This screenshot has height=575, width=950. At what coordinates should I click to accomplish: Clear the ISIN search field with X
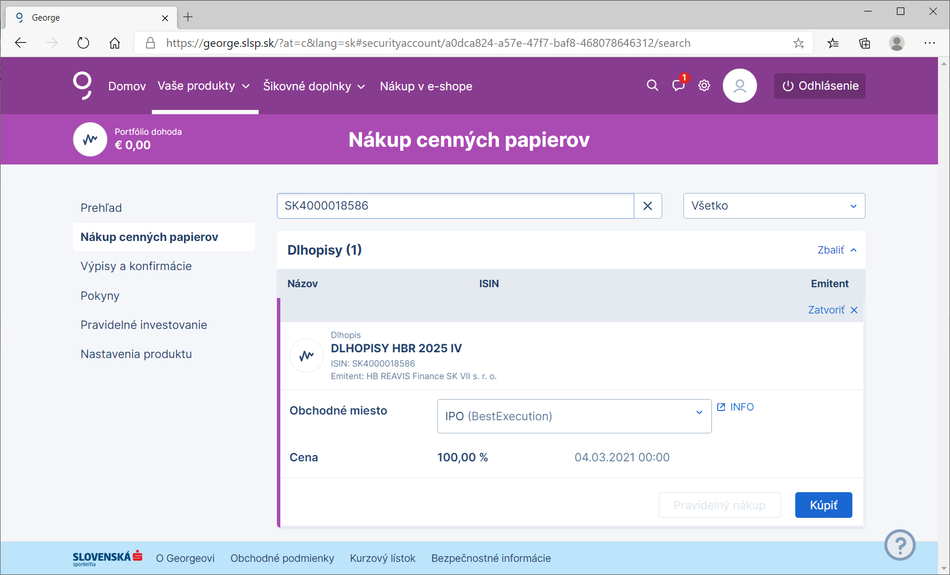pos(648,206)
